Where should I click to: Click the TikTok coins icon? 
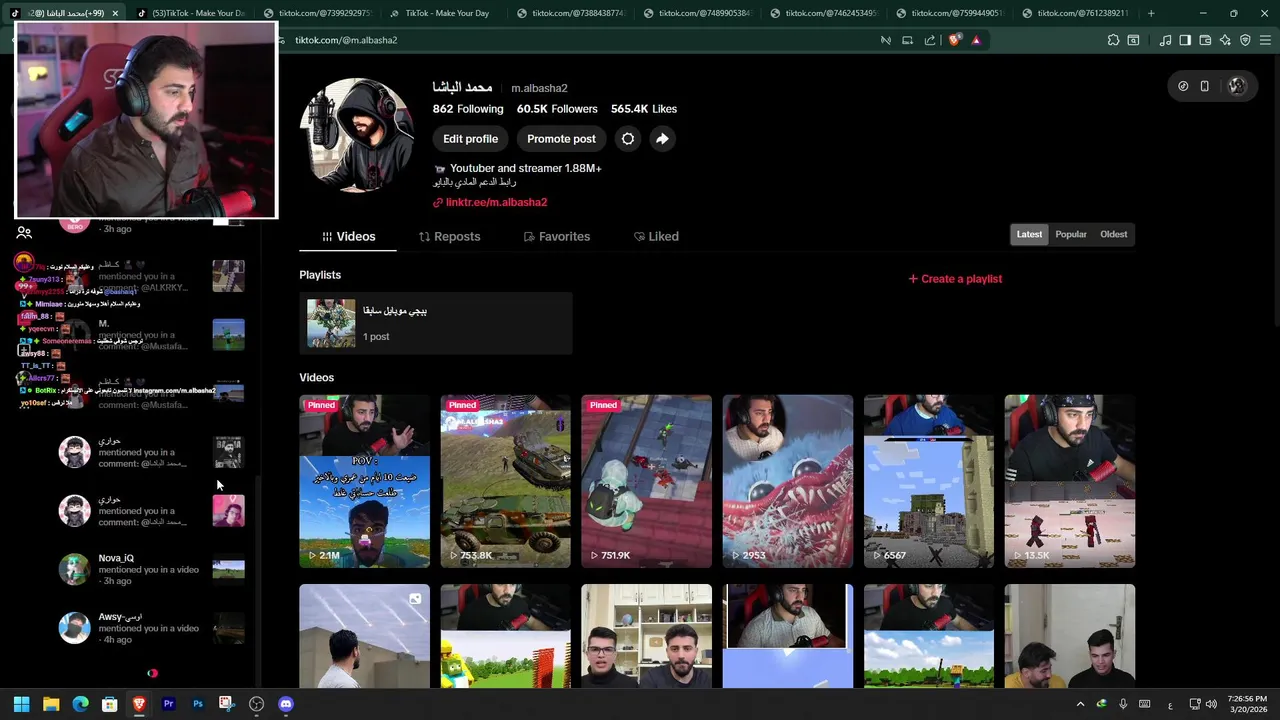1183,86
